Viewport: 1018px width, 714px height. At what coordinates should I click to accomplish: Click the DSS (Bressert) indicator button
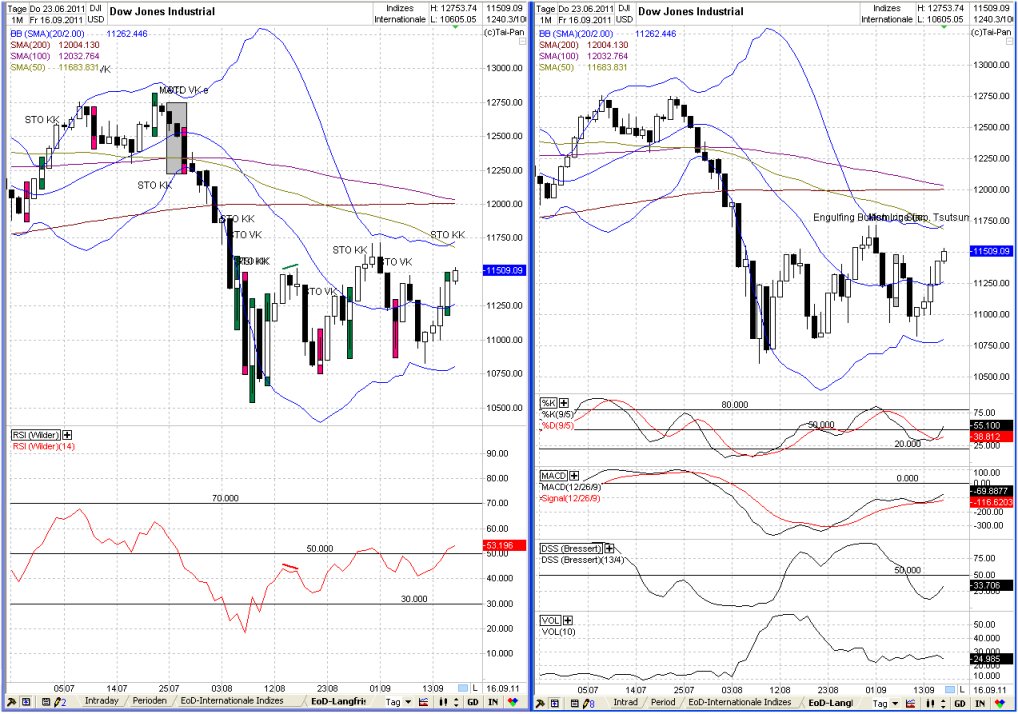pyautogui.click(x=573, y=549)
